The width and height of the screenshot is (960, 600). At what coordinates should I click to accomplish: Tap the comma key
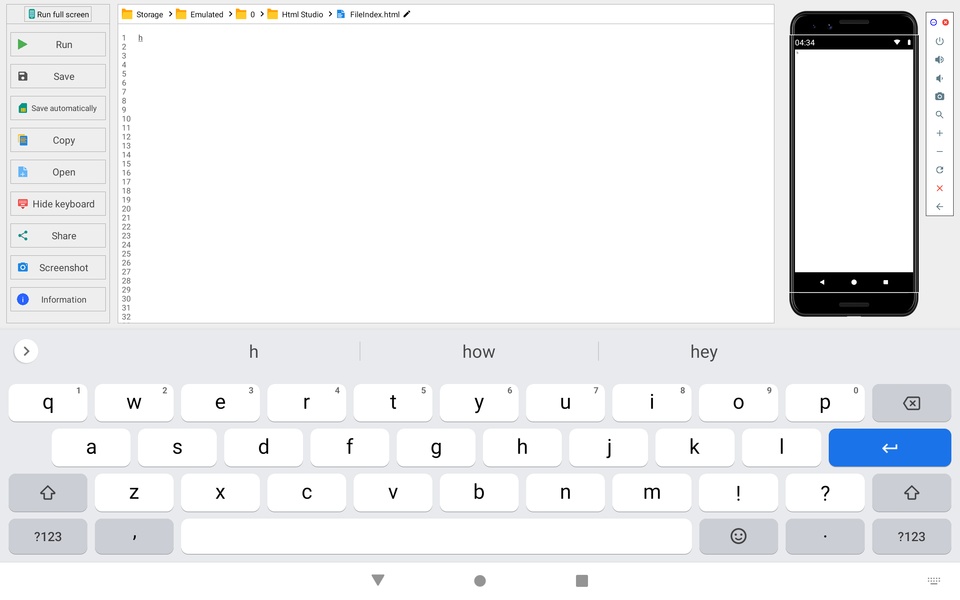(134, 536)
